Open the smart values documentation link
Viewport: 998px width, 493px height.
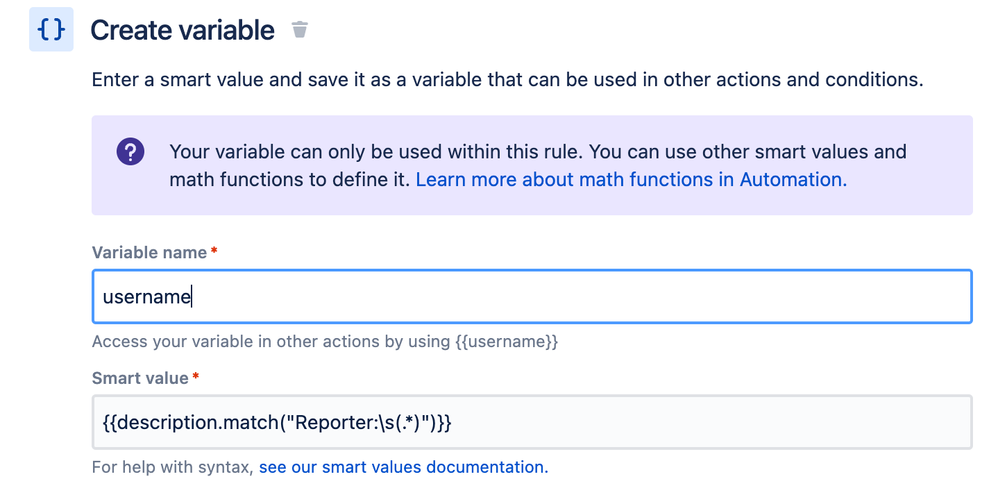[x=403, y=467]
